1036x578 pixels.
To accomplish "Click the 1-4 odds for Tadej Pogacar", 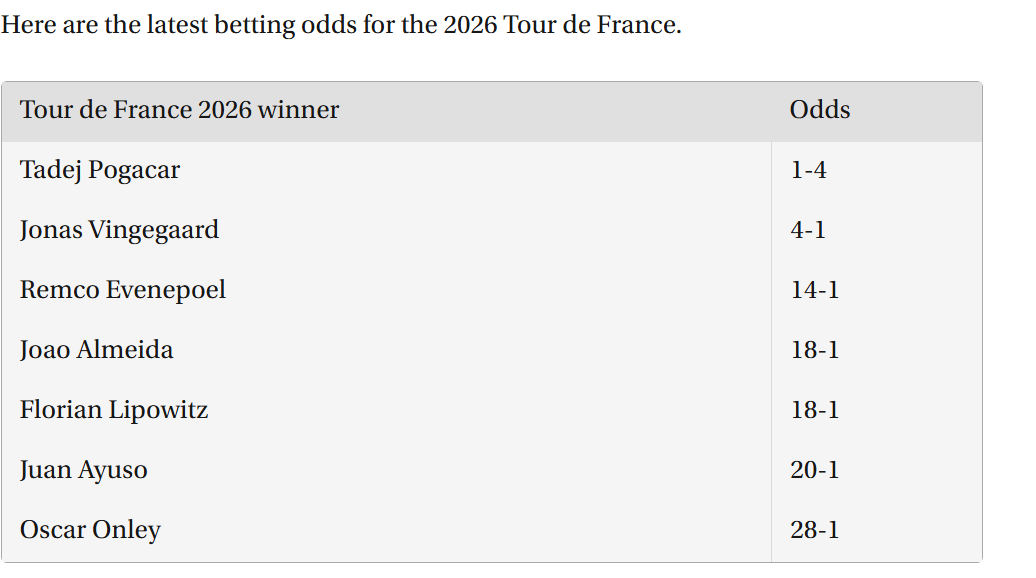I will (x=808, y=170).
